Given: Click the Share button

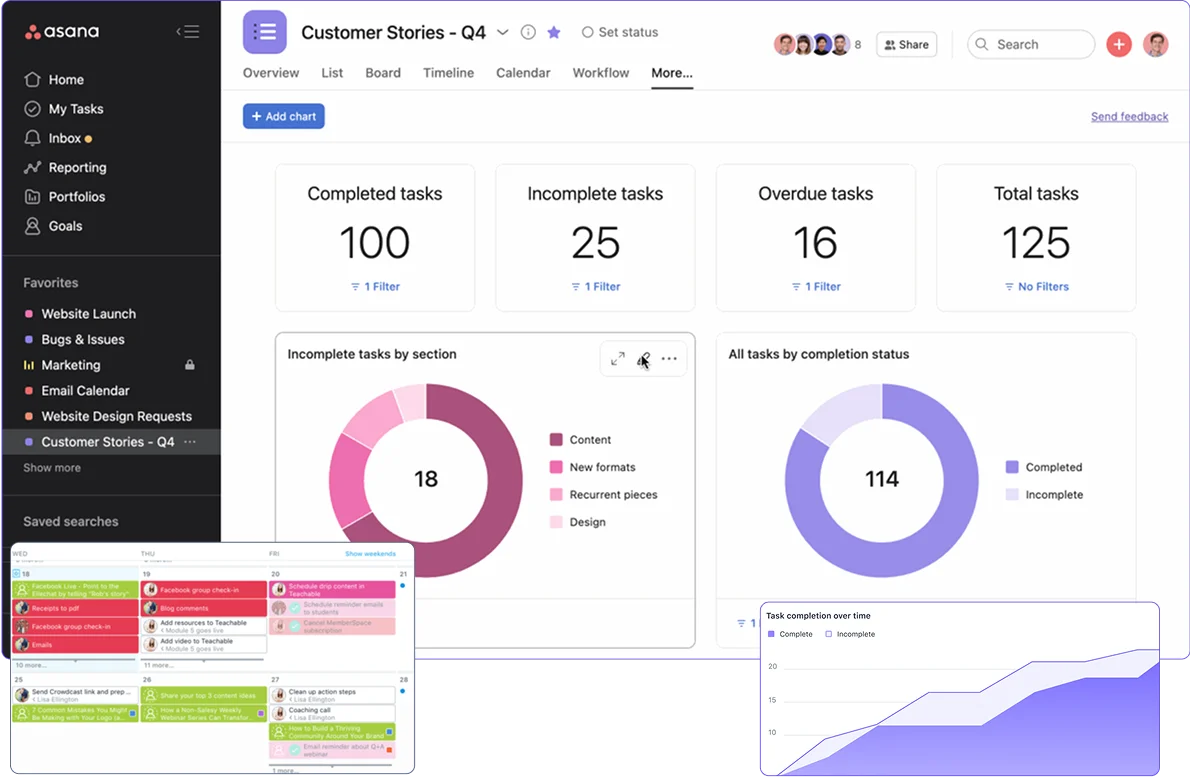Looking at the screenshot, I should 906,45.
